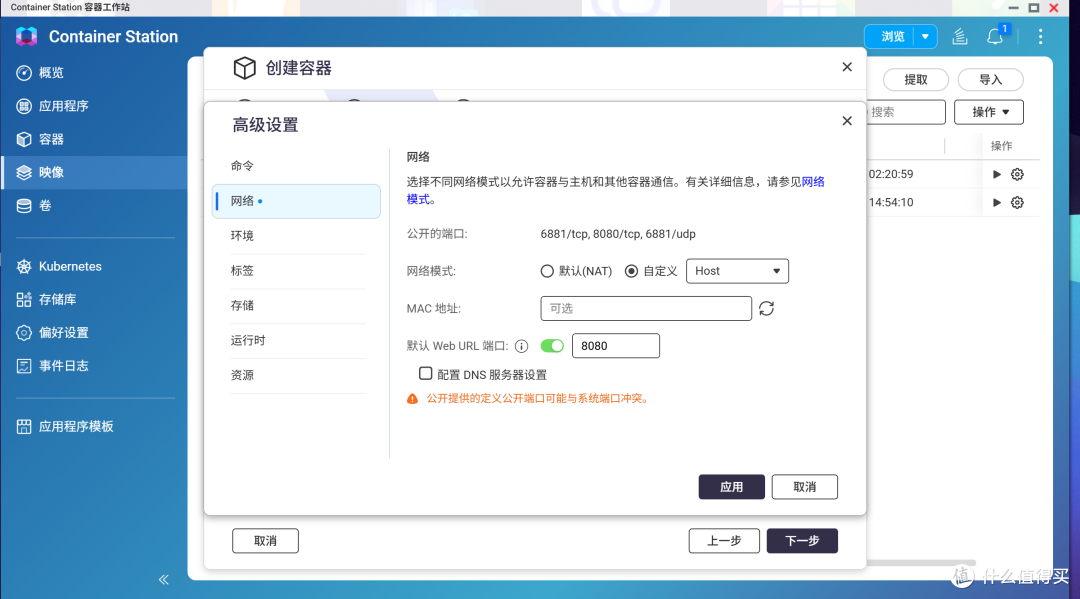Click the 导入 import button

point(990,80)
